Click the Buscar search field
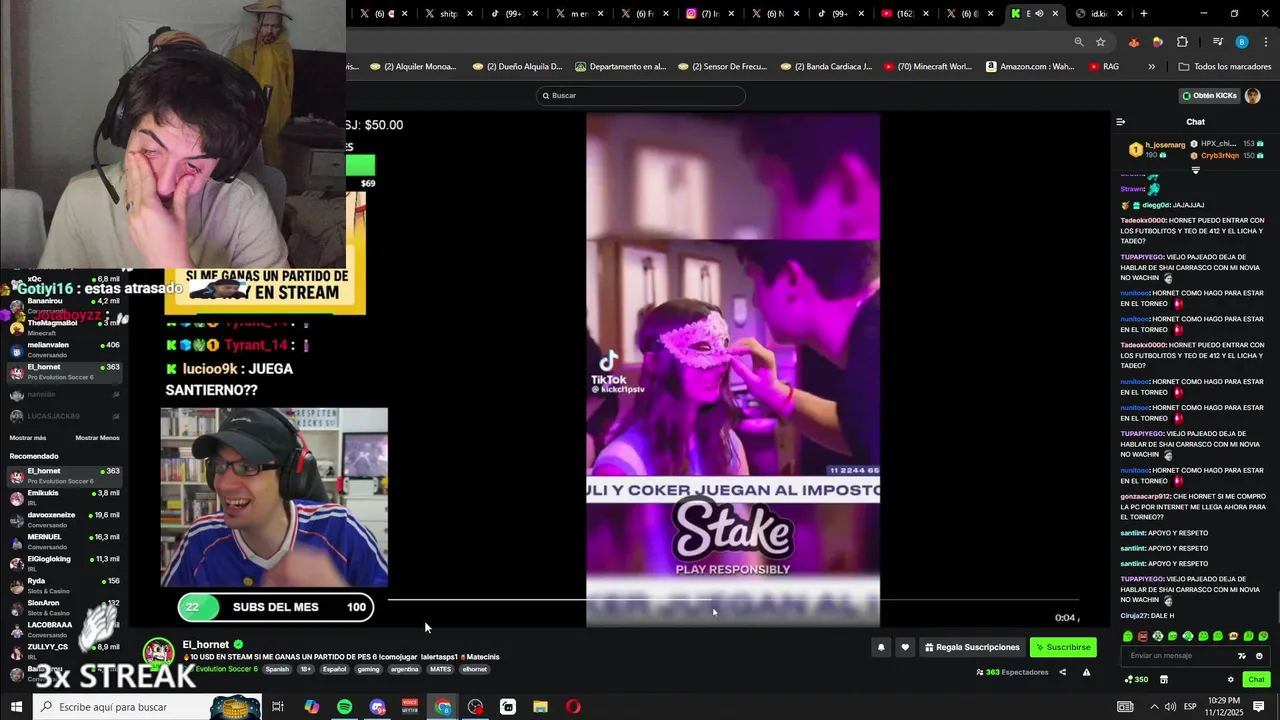Screen dimensions: 1280x720 click(640, 96)
